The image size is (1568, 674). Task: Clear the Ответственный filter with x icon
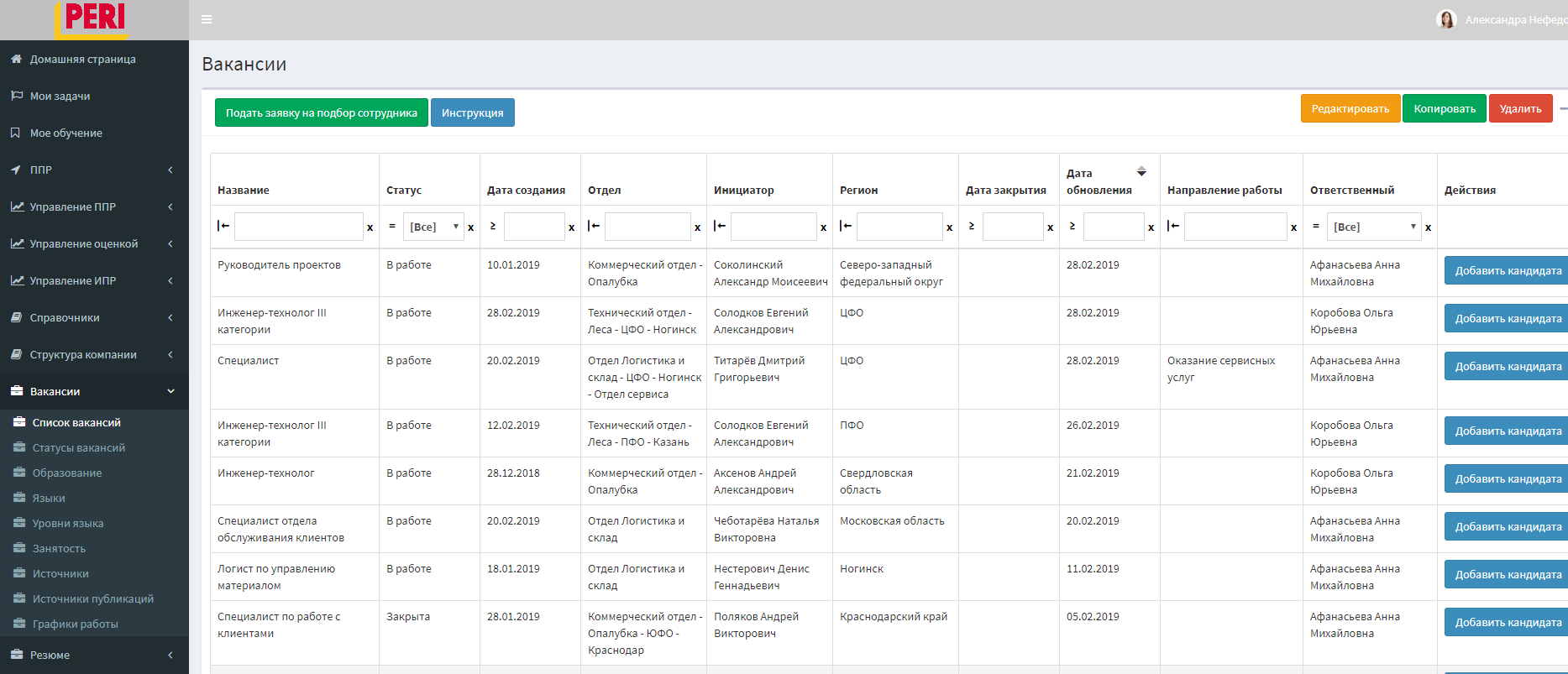click(x=1428, y=227)
